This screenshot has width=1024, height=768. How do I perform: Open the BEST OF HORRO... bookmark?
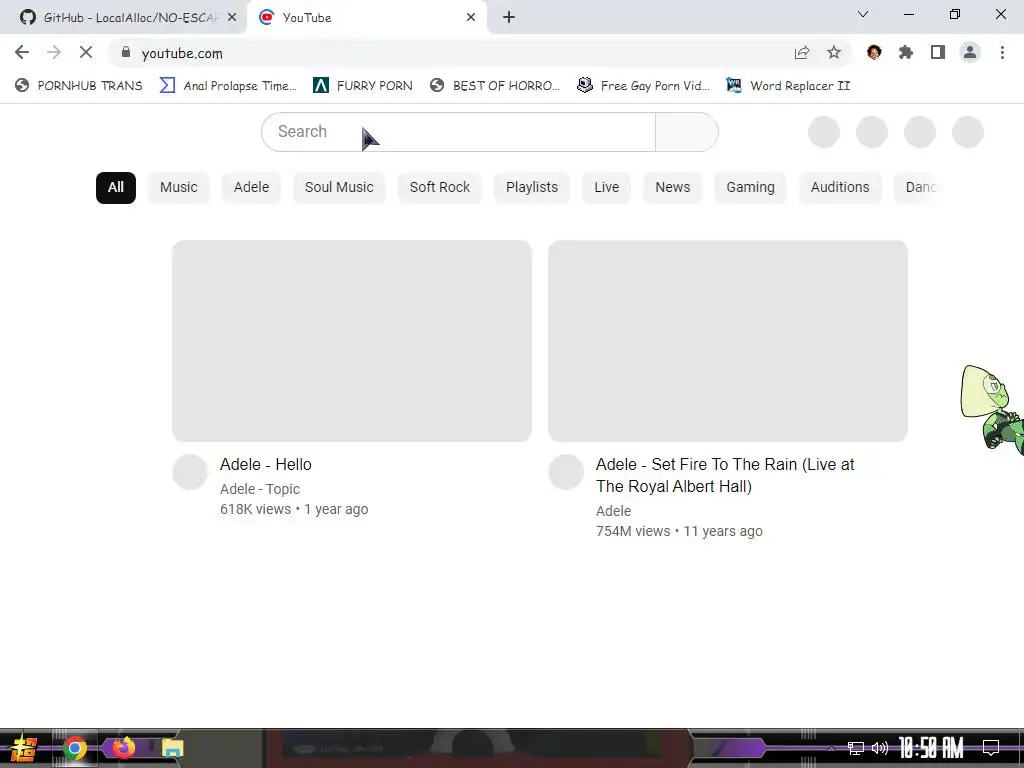495,86
